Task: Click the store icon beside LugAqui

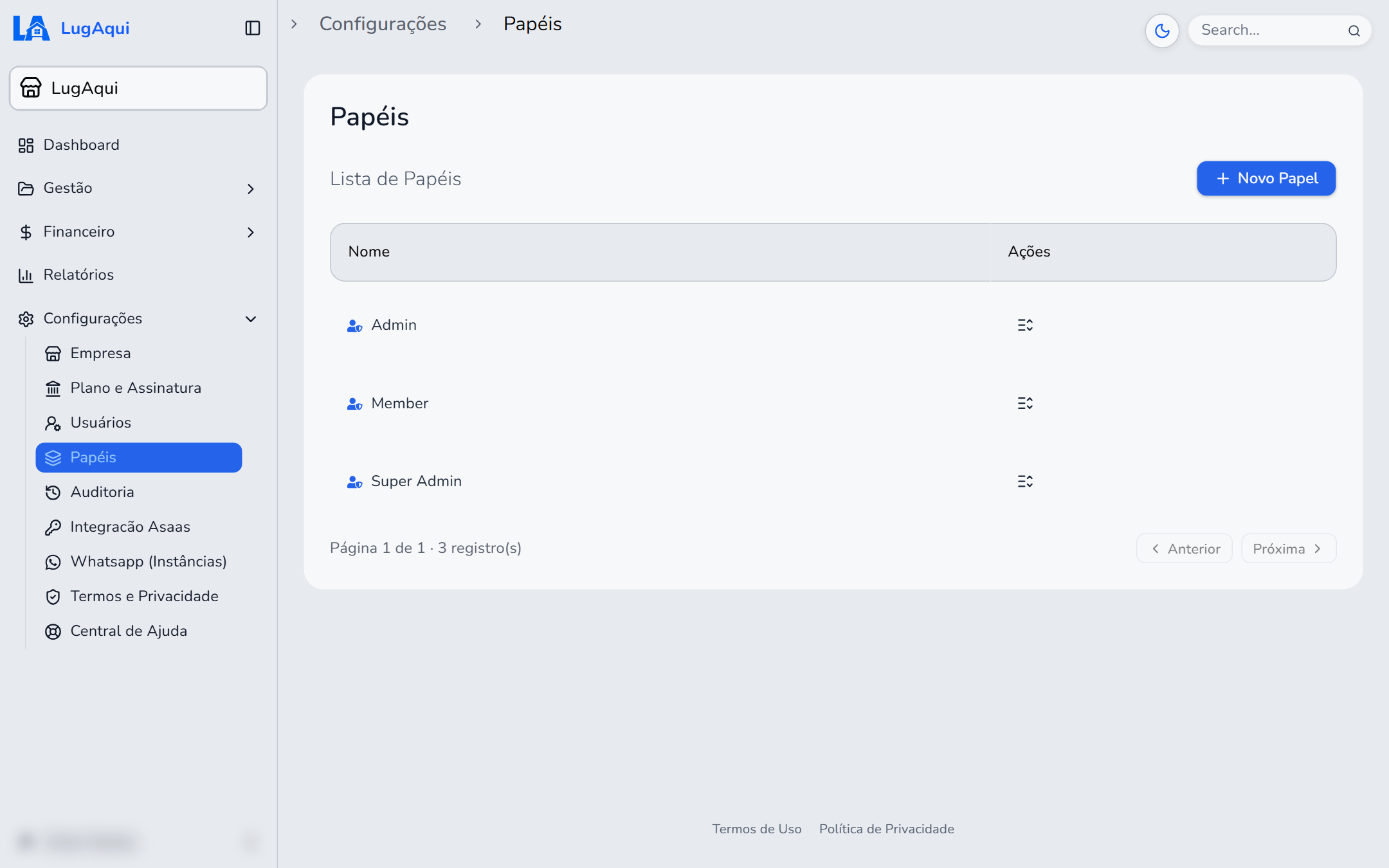Action: click(x=31, y=87)
